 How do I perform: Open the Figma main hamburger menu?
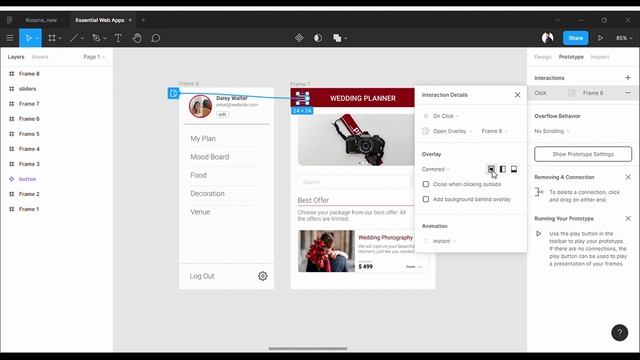click(x=10, y=38)
